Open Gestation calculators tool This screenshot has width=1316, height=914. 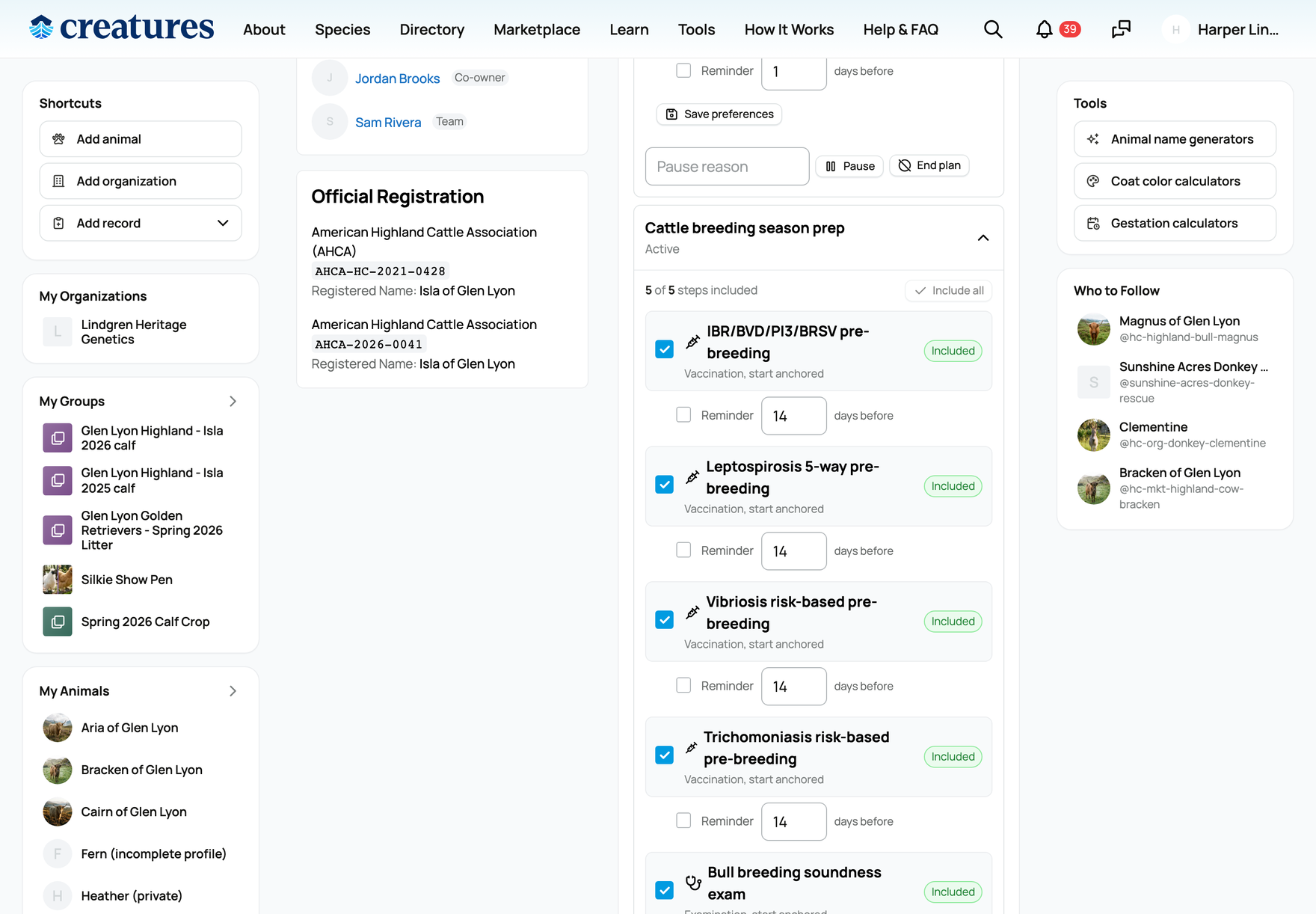coord(1175,223)
